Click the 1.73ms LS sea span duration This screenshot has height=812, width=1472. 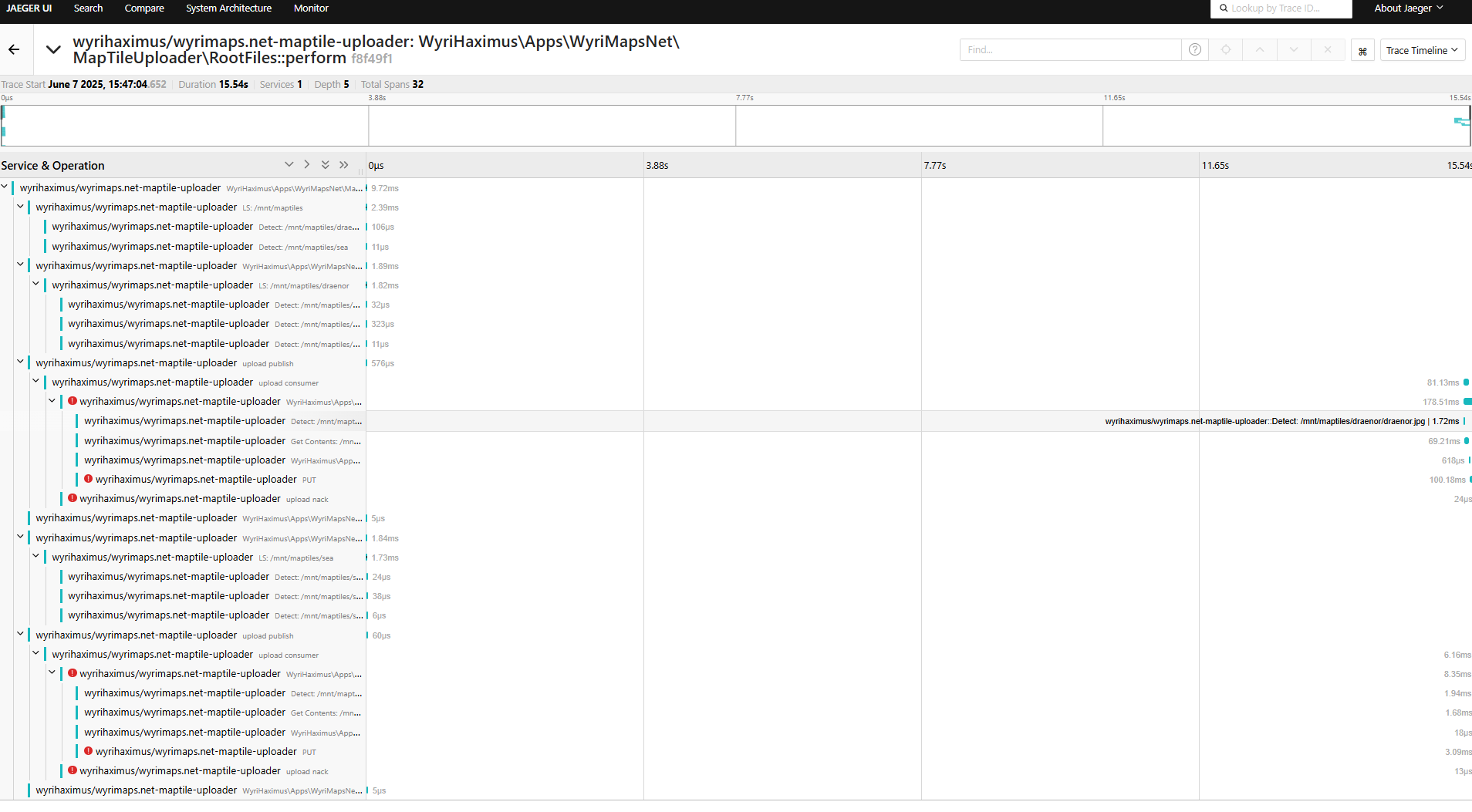385,558
